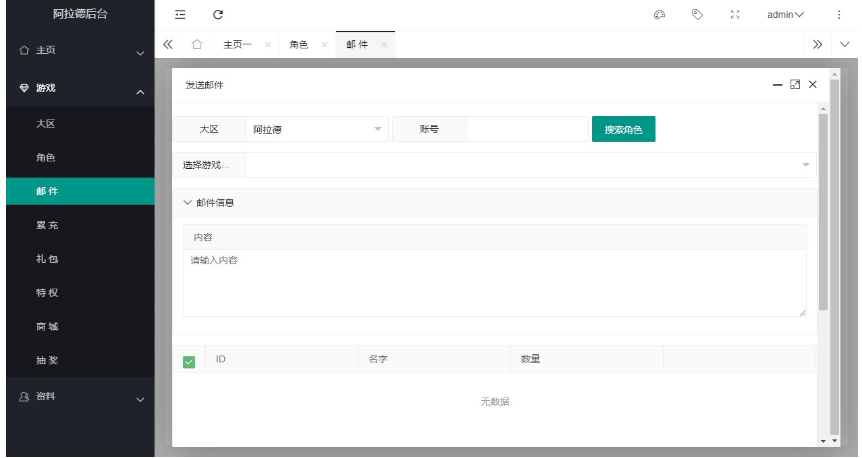
Task: Click the tag note icon in header
Action: [697, 14]
